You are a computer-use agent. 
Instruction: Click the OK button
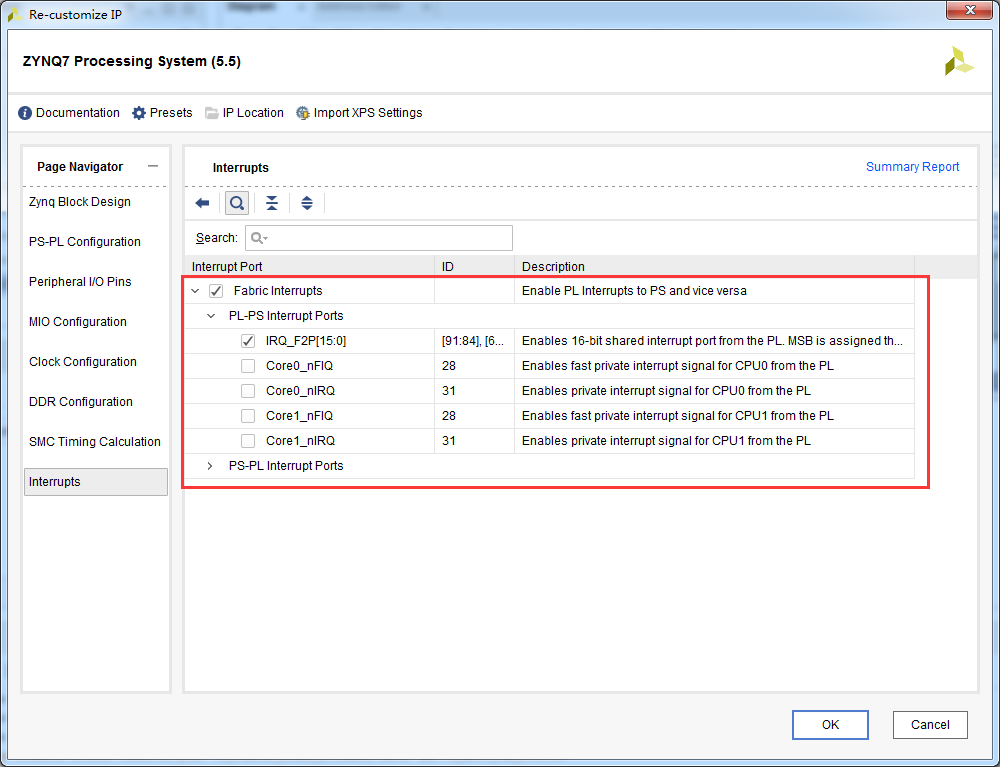pos(830,725)
